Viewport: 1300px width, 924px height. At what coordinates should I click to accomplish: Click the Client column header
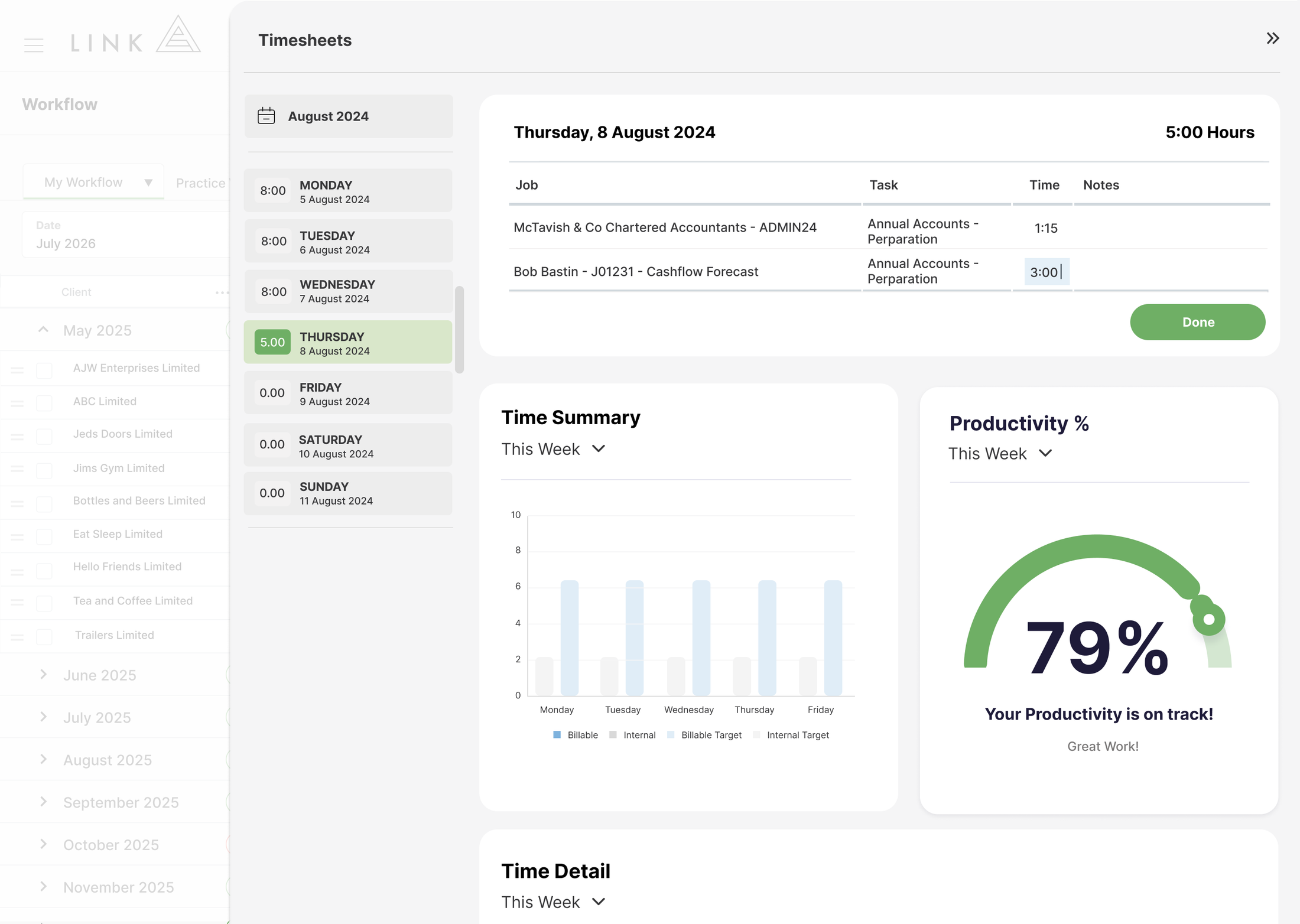click(x=76, y=292)
